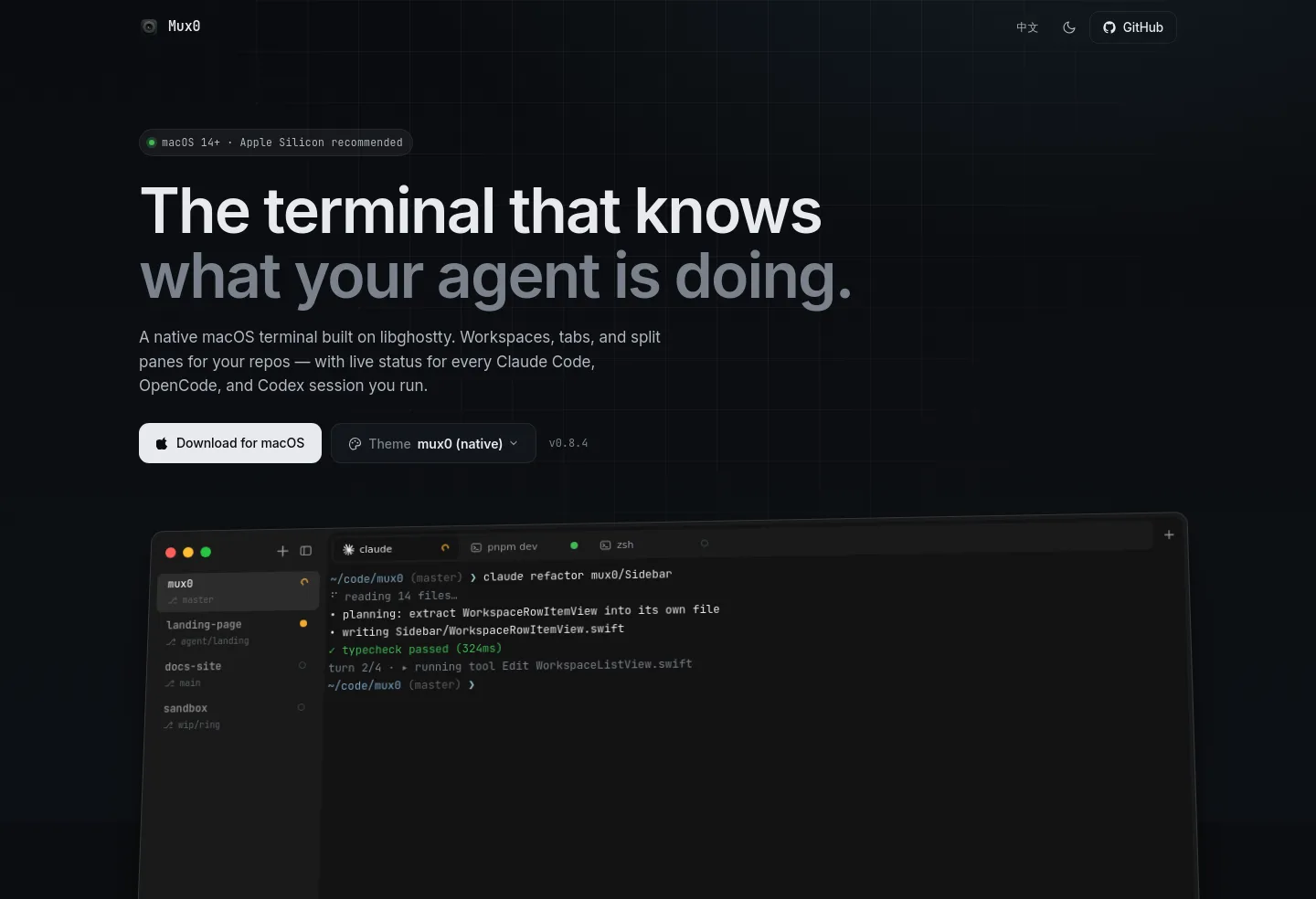Click the red close window dot

170,553
